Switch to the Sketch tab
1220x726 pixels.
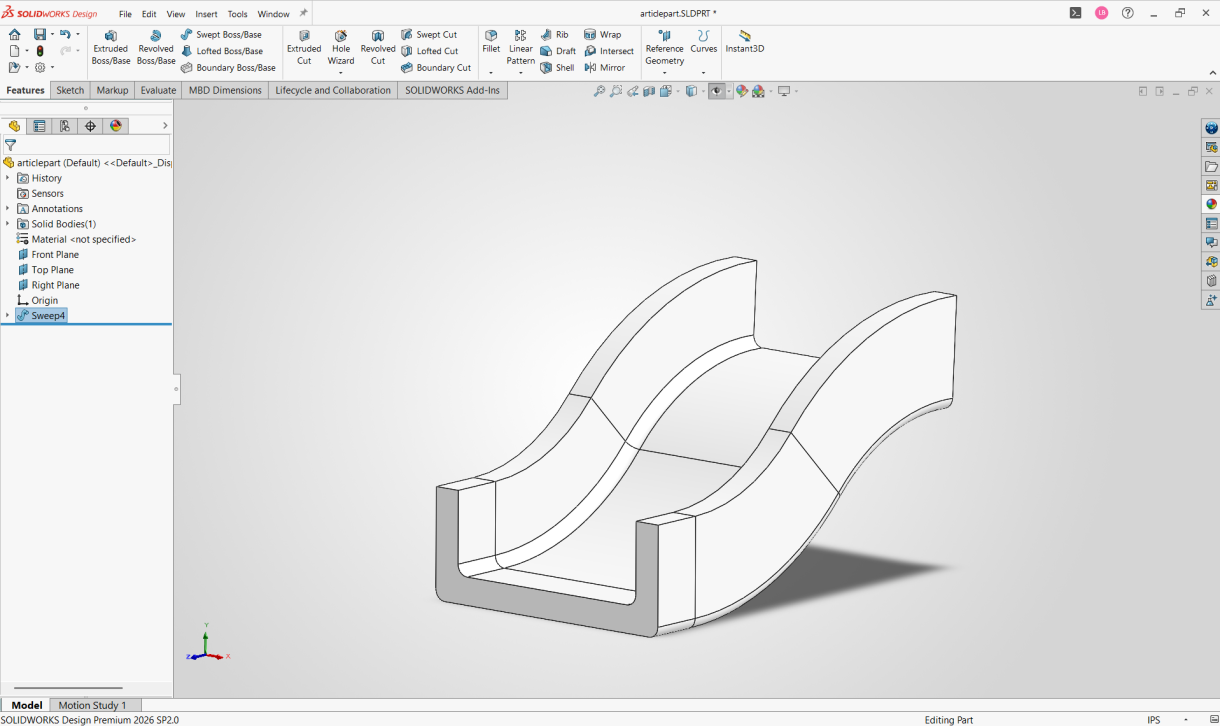(70, 90)
